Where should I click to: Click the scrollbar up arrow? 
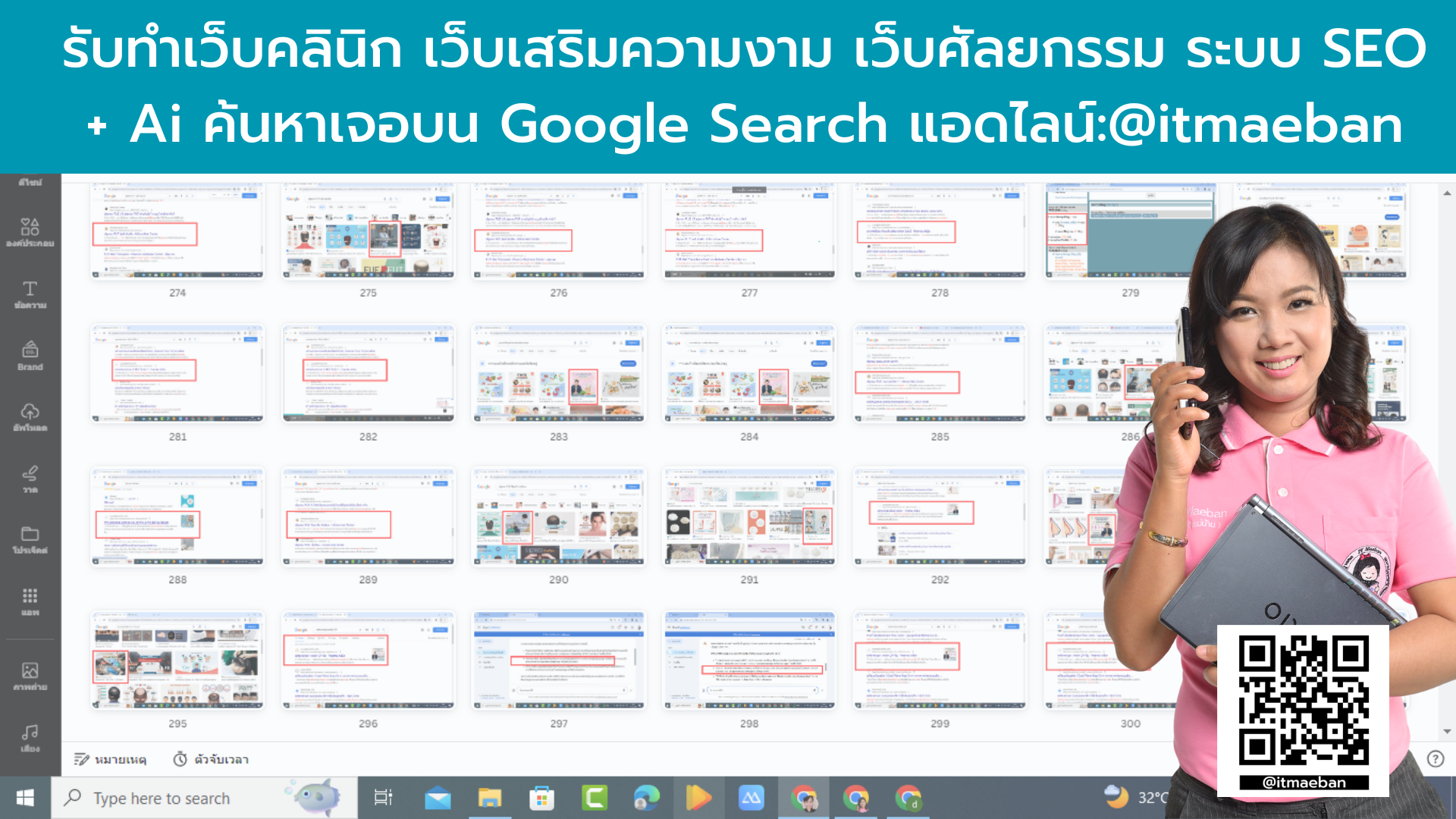[1448, 193]
